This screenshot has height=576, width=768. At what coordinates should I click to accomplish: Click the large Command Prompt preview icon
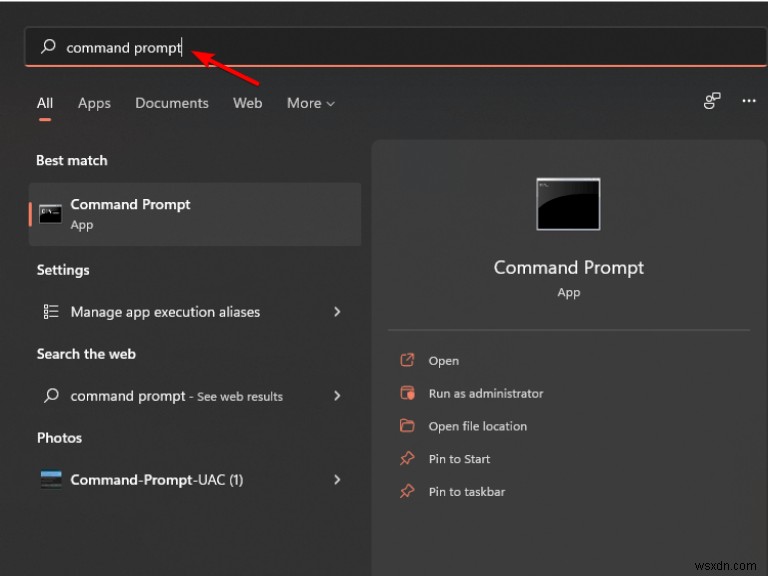[568, 204]
